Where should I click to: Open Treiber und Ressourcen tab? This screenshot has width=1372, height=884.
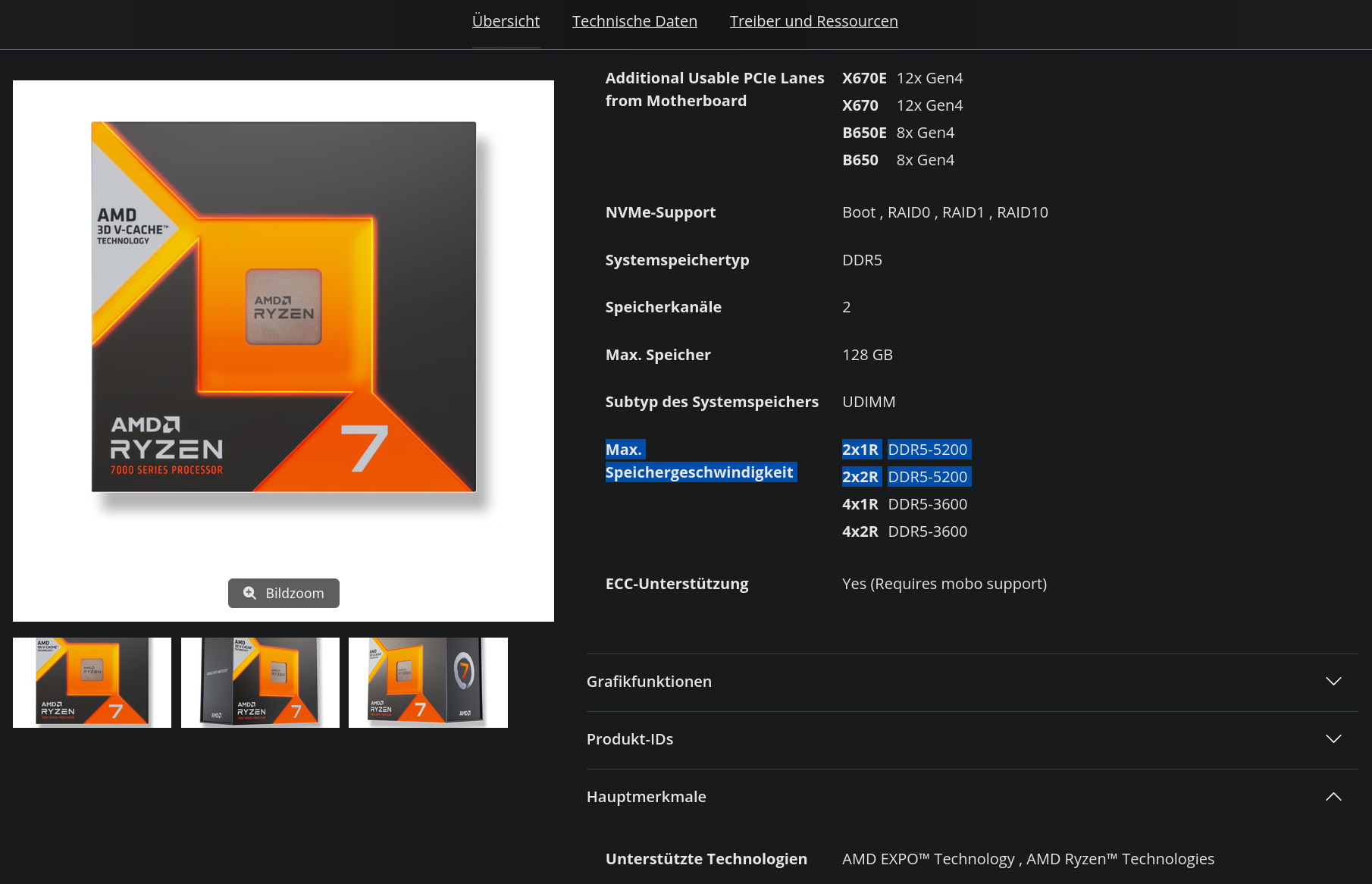813,21
